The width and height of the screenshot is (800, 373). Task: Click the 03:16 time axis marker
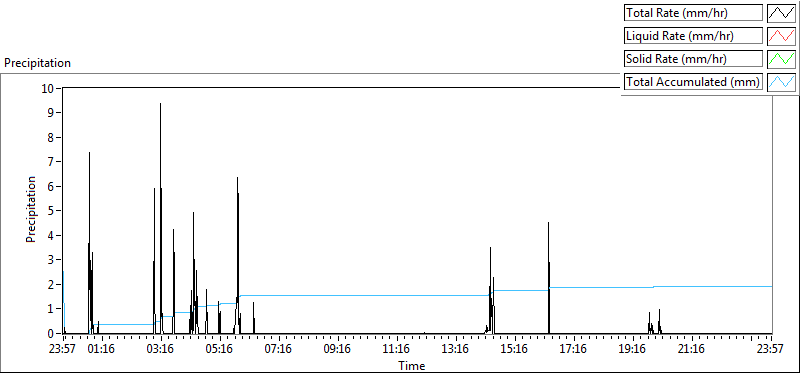point(161,349)
